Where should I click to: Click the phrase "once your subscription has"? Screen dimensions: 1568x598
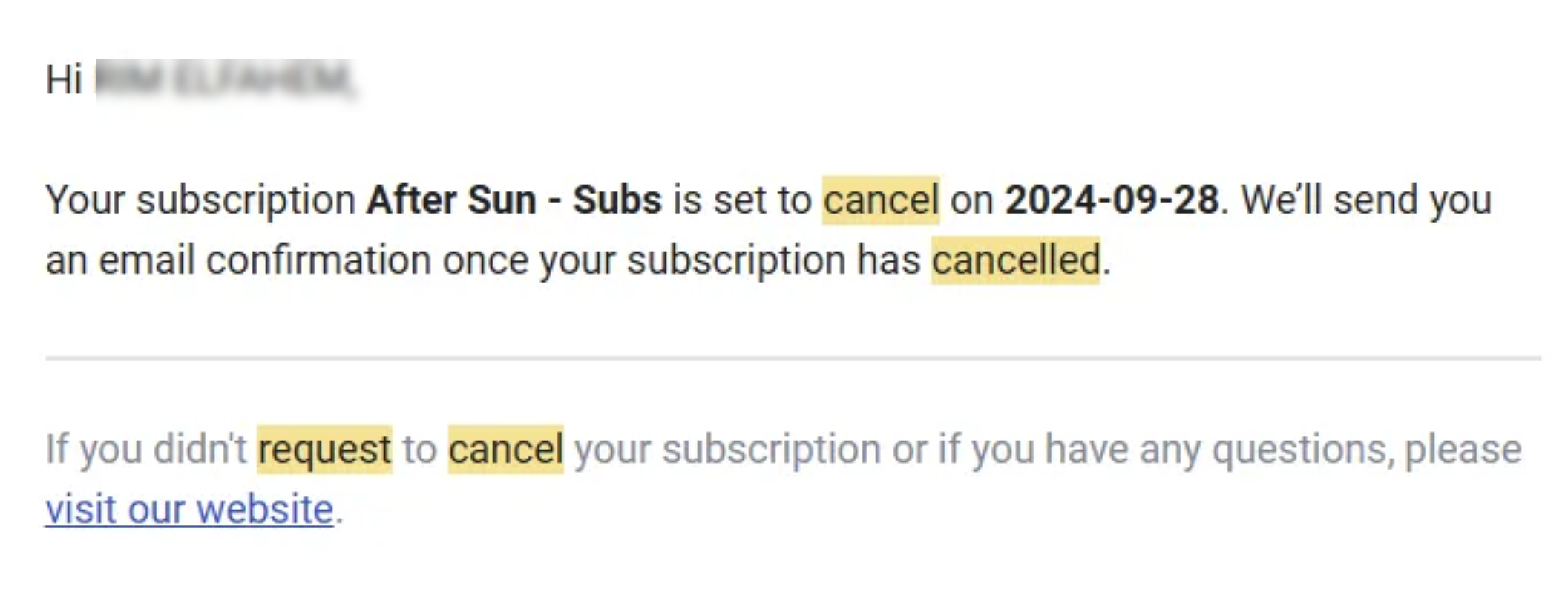681,260
